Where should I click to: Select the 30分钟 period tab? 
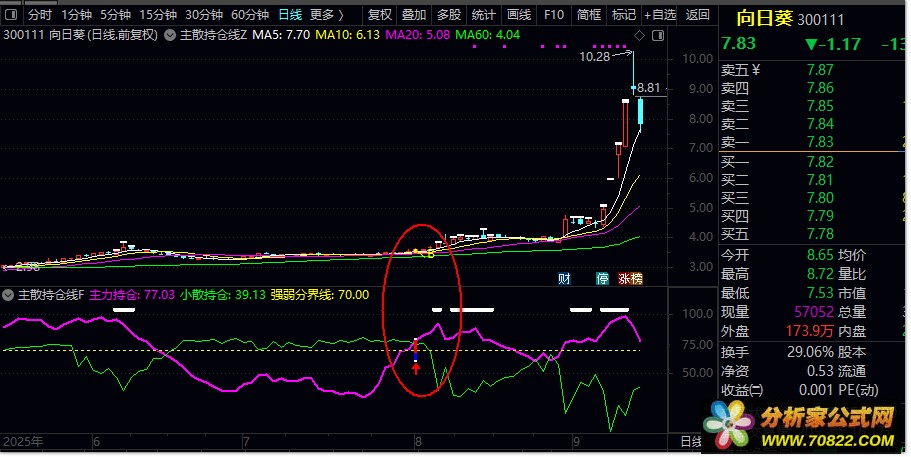click(204, 15)
